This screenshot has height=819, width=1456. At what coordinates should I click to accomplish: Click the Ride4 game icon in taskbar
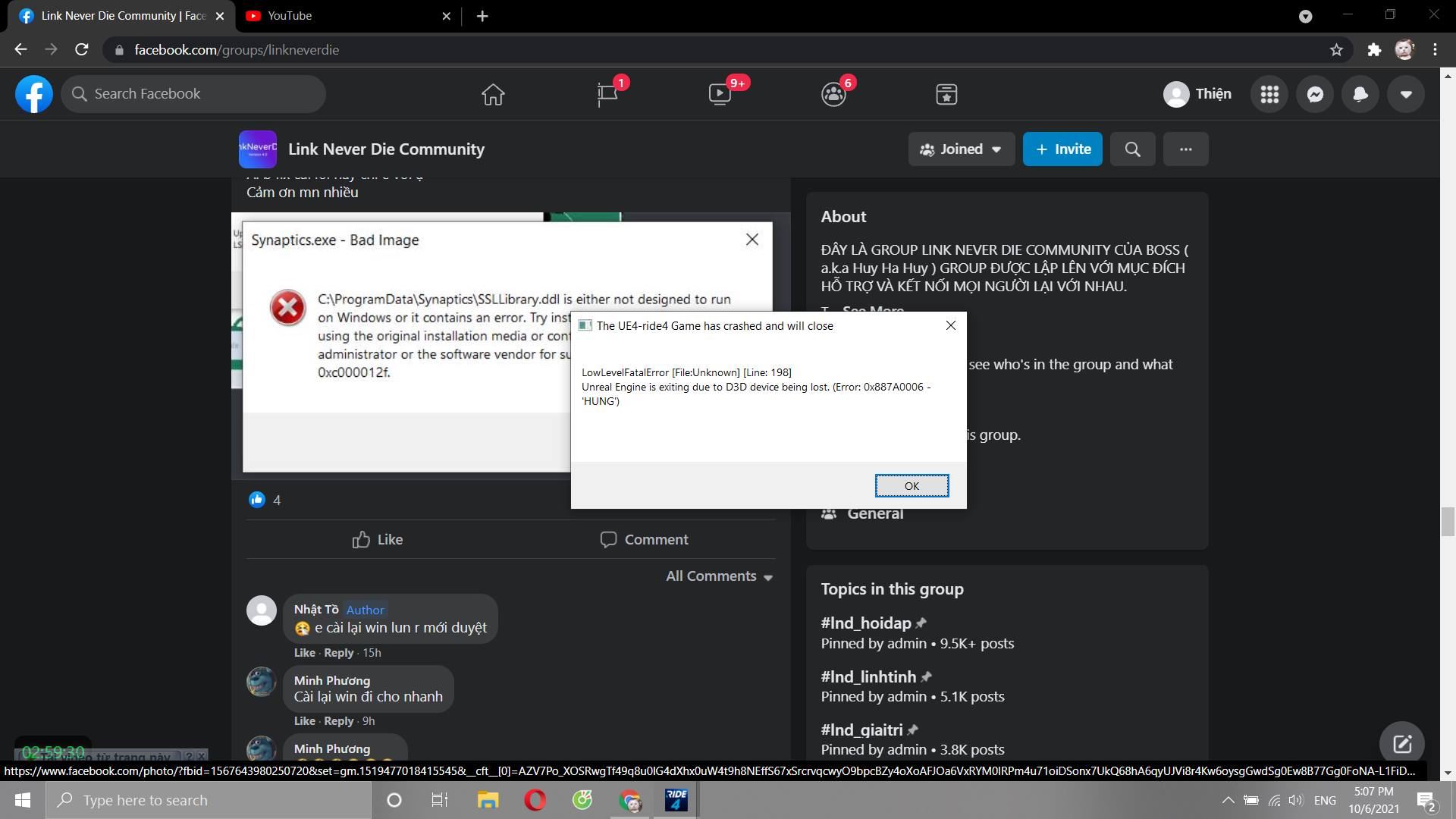(677, 799)
